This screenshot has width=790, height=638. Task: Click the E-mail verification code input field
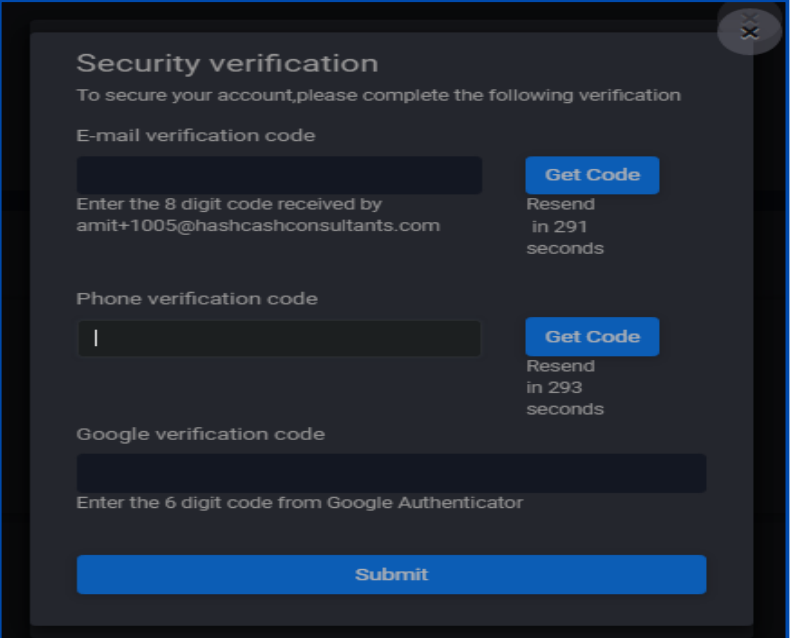279,175
